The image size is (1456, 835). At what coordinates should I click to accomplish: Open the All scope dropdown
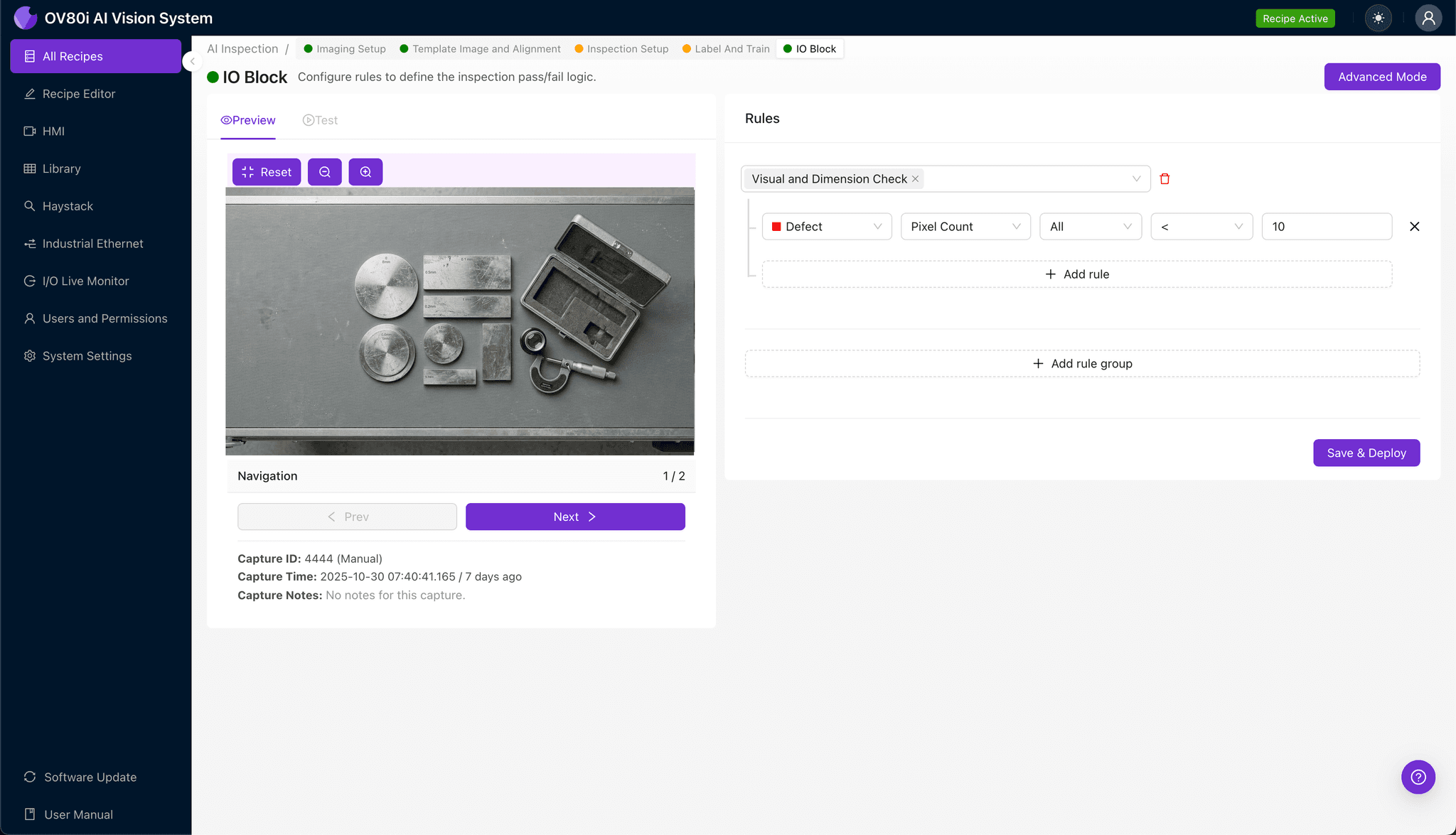1091,227
